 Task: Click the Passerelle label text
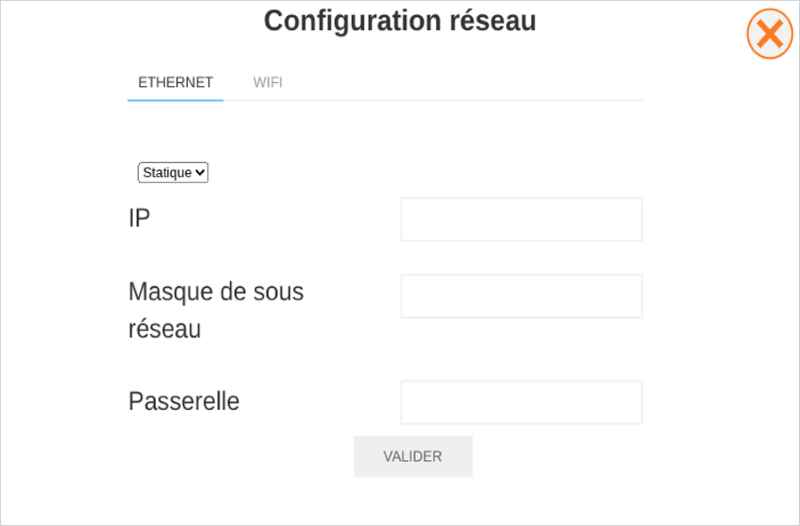point(184,402)
